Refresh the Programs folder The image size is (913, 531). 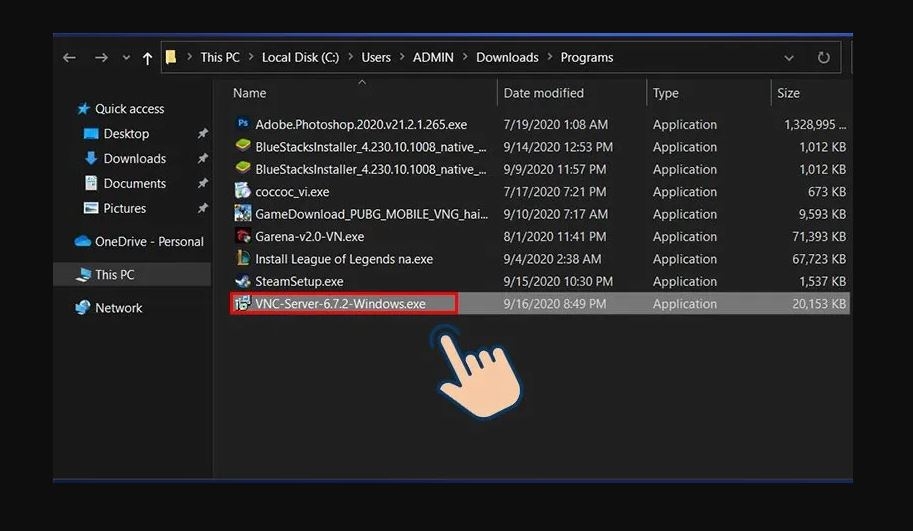(823, 57)
